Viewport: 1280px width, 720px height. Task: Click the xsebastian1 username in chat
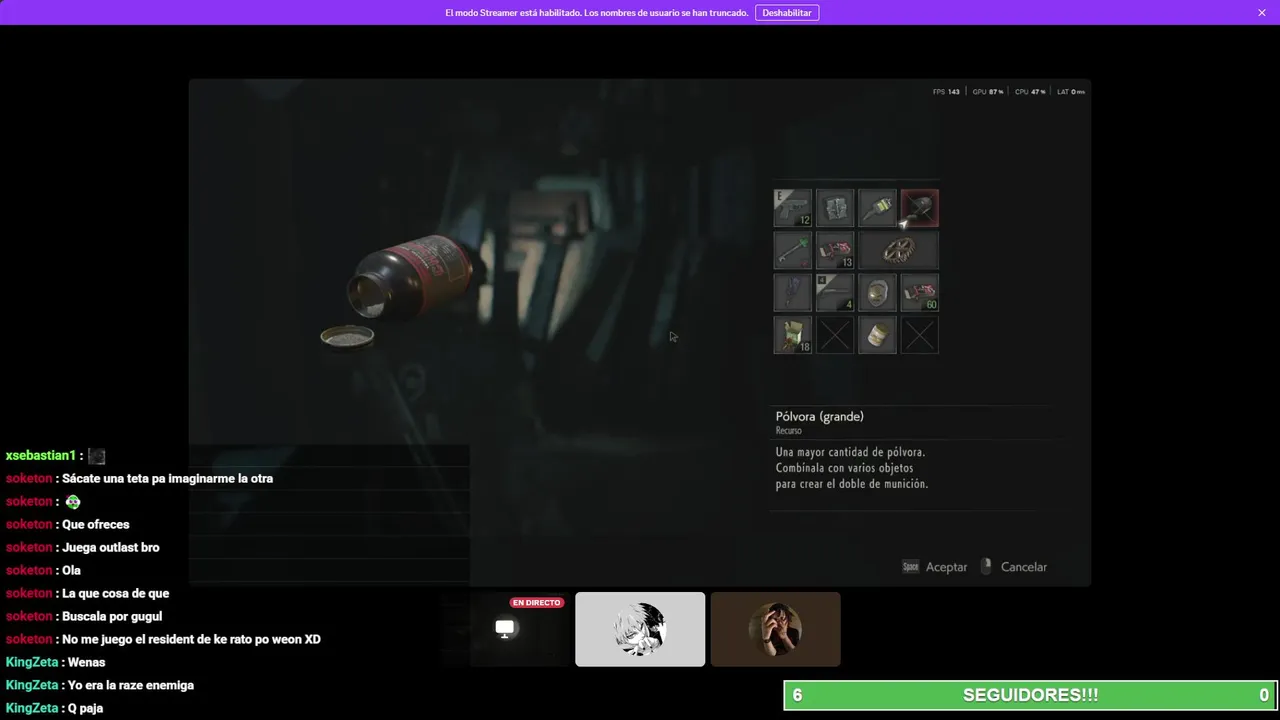click(x=41, y=456)
